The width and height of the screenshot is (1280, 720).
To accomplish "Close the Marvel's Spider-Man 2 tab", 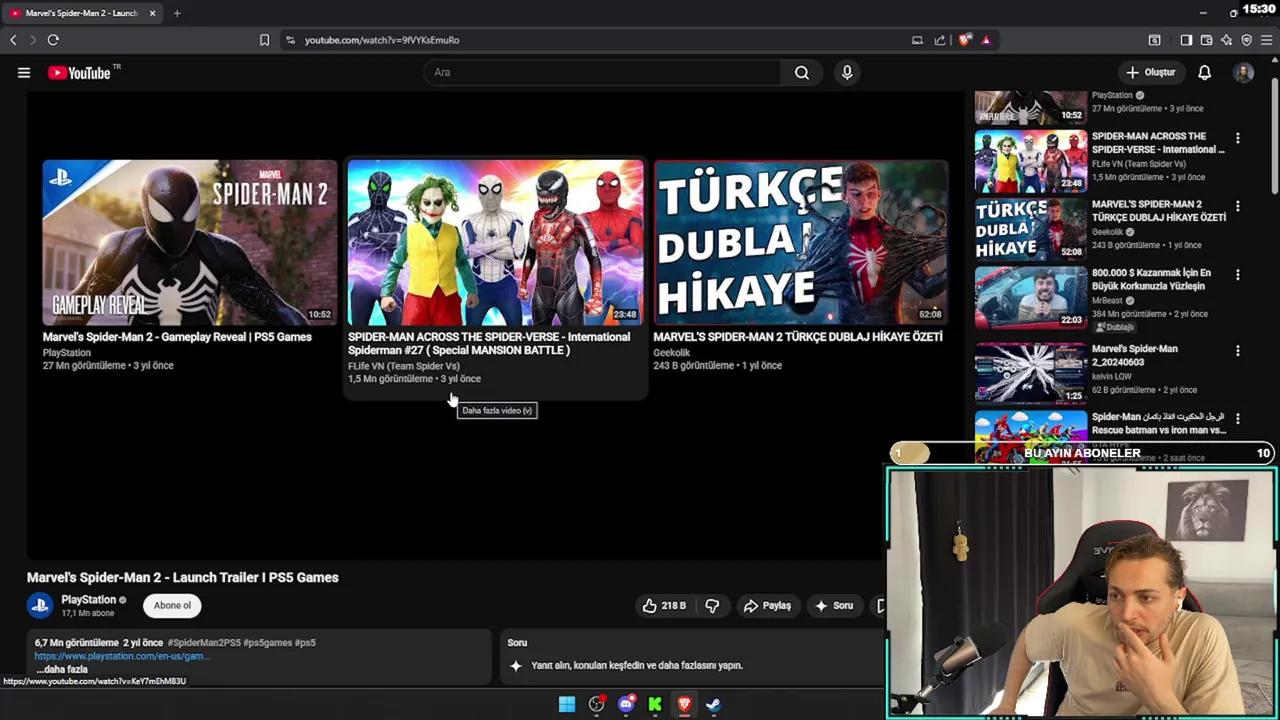I will coord(153,13).
